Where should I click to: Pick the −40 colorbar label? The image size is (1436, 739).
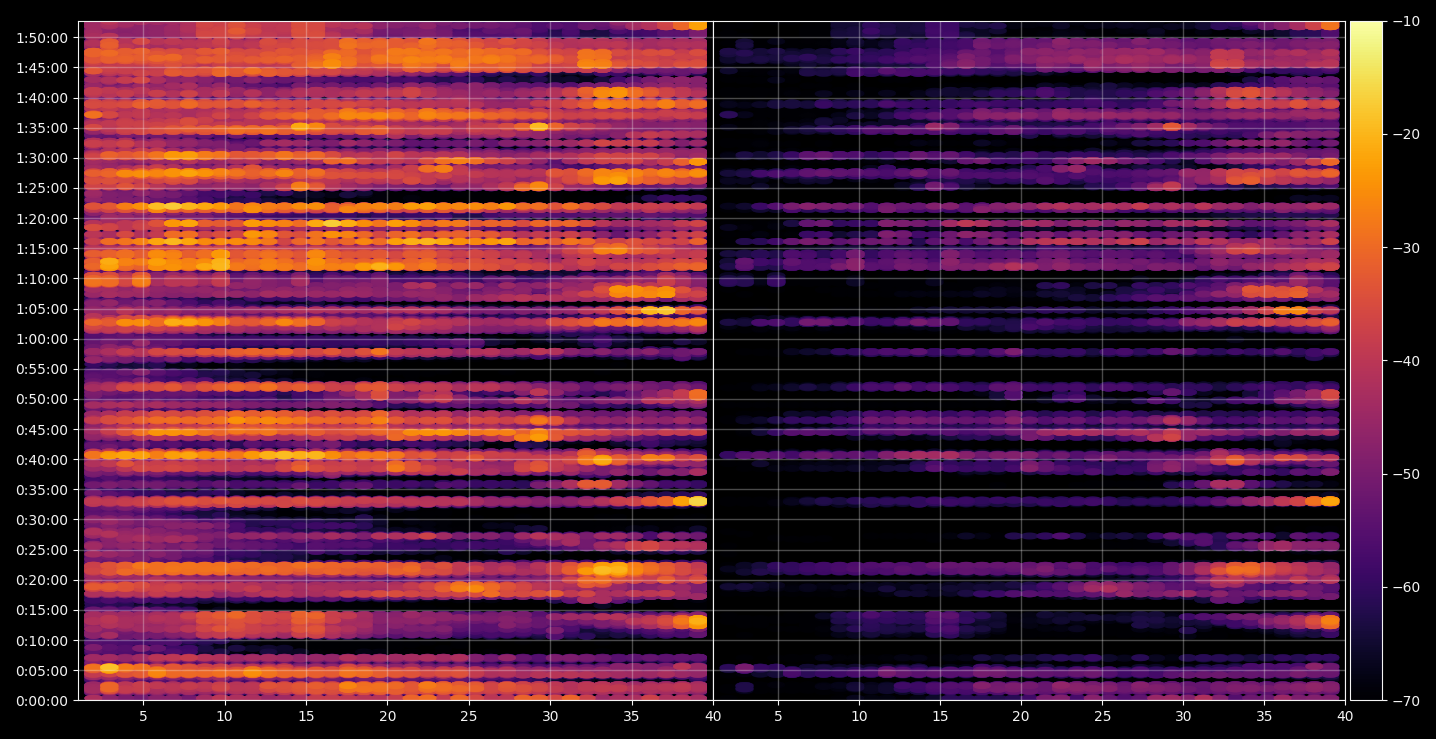[1406, 361]
